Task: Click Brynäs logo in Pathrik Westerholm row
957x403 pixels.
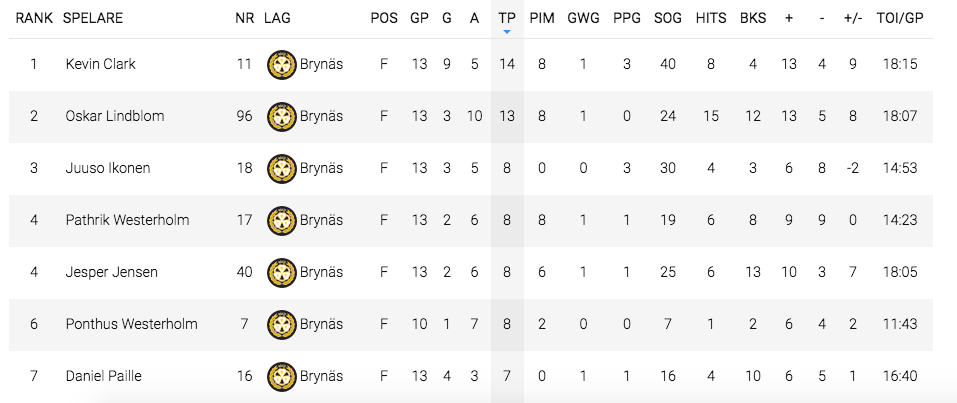Action: pyautogui.click(x=282, y=220)
